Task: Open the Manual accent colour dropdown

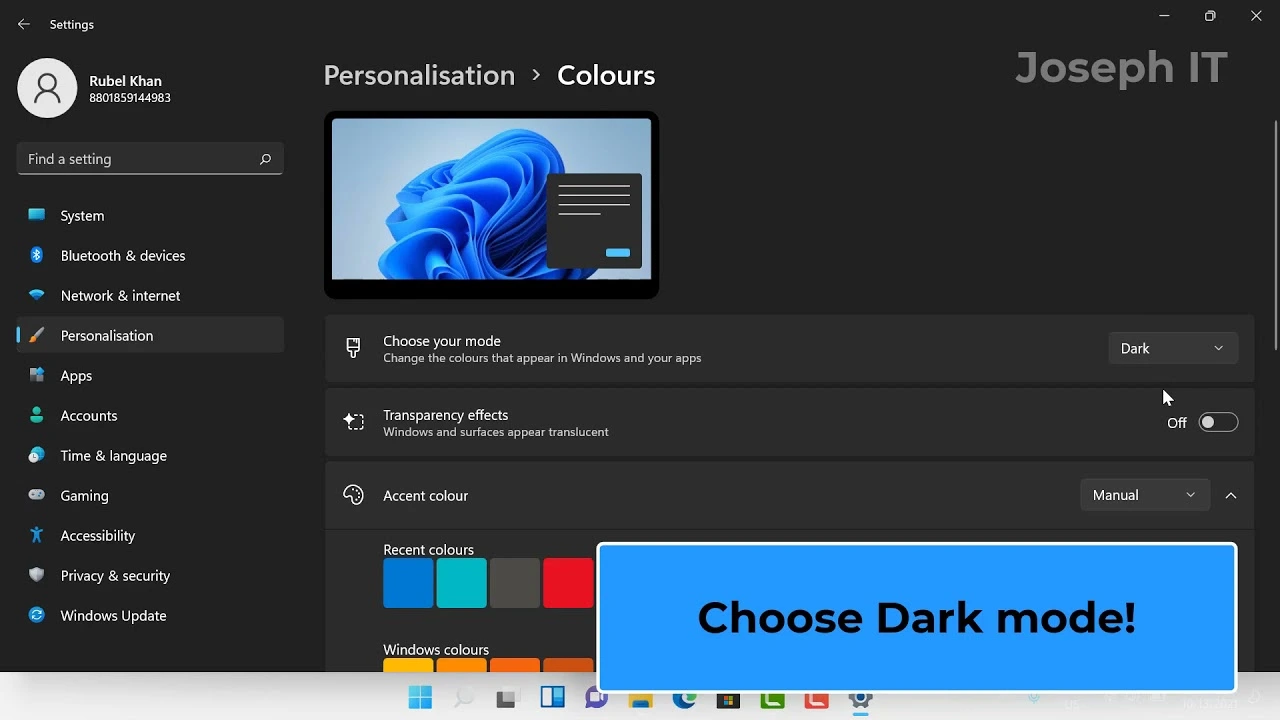Action: (1145, 495)
